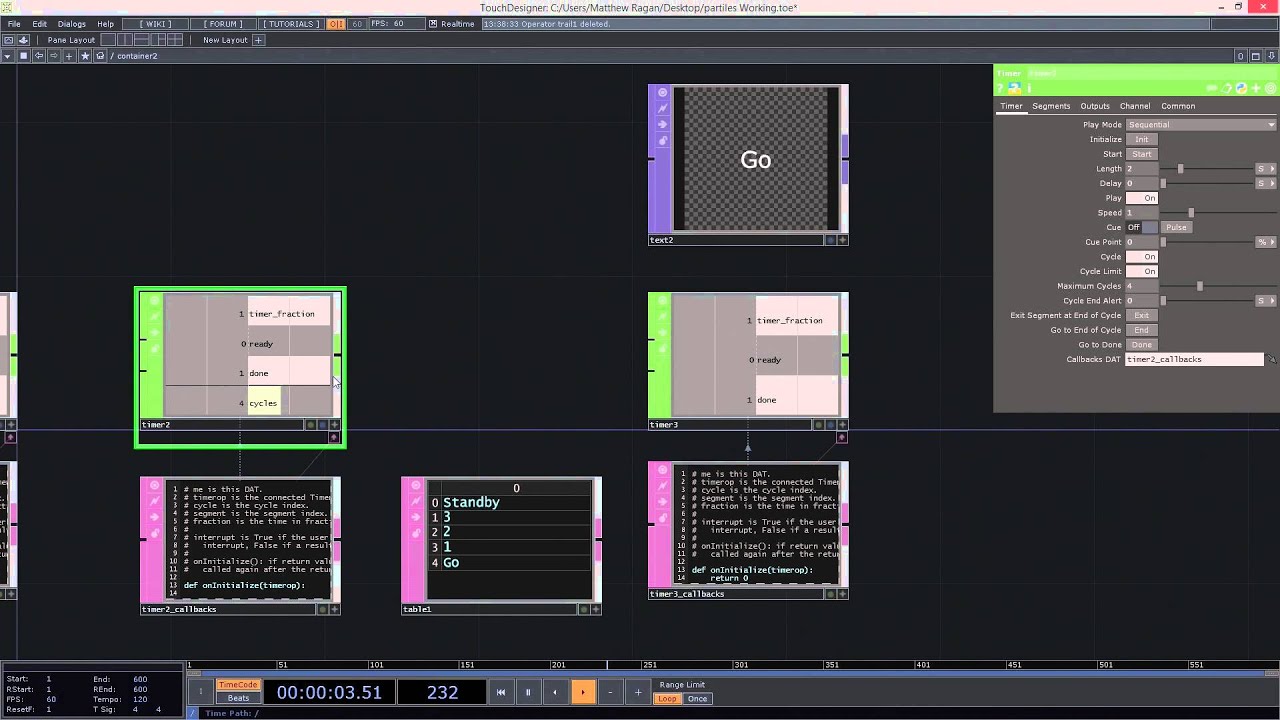This screenshot has height=720, width=1280.
Task: Click the plus icon in path bar
Action: (69, 56)
